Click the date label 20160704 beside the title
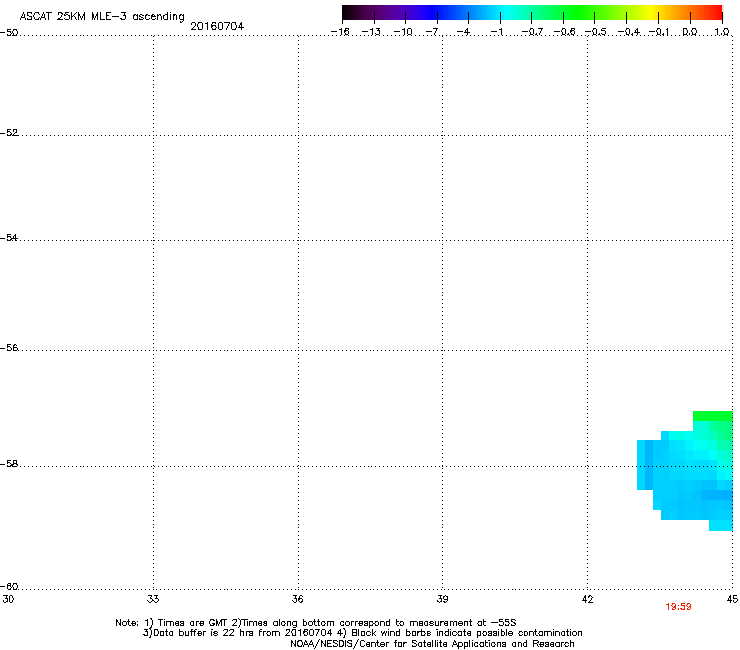 (217, 26)
